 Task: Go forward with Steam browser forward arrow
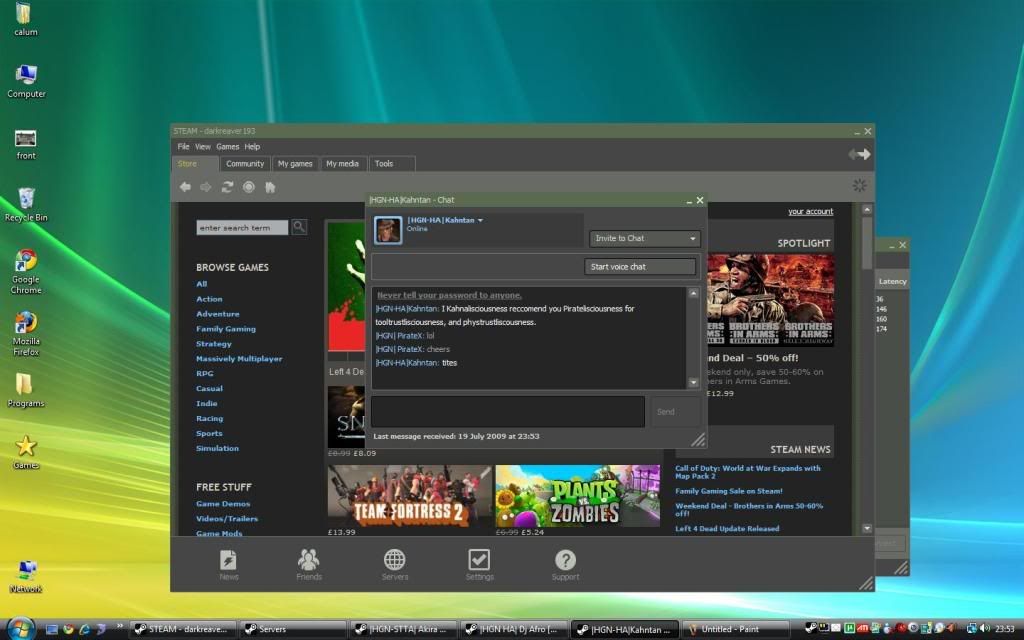click(206, 187)
